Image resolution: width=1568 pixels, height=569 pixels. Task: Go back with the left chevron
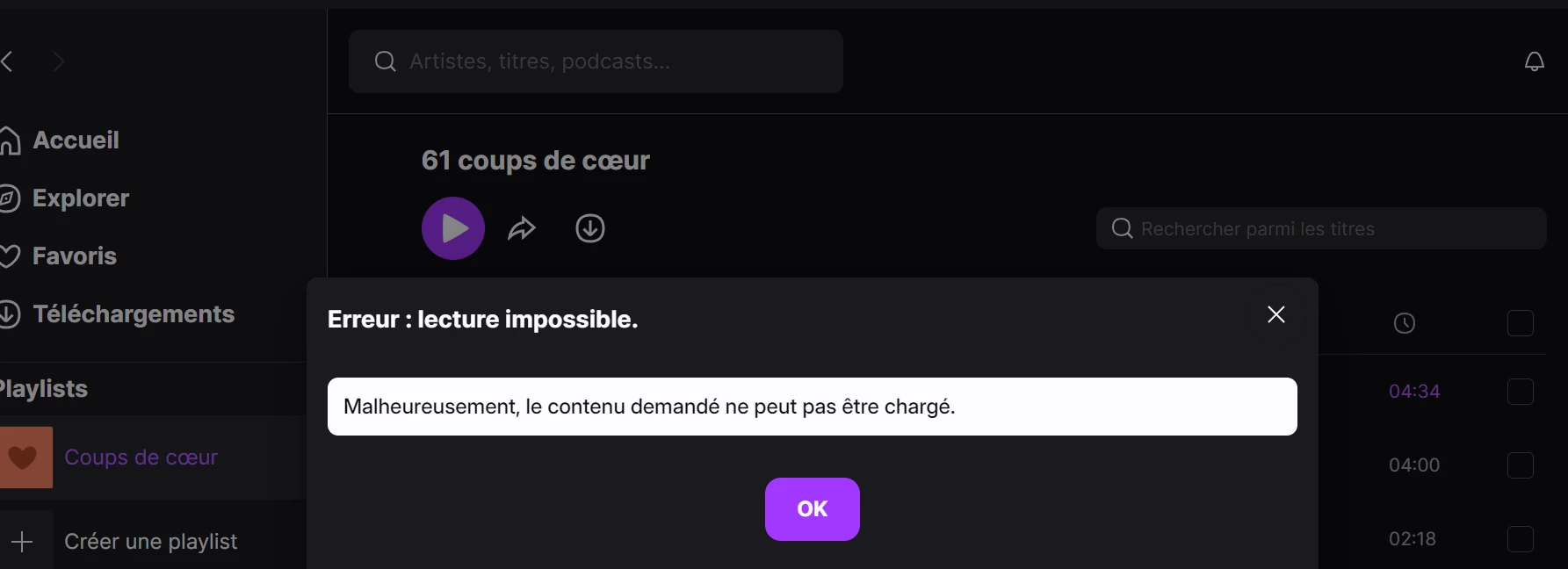click(x=8, y=61)
